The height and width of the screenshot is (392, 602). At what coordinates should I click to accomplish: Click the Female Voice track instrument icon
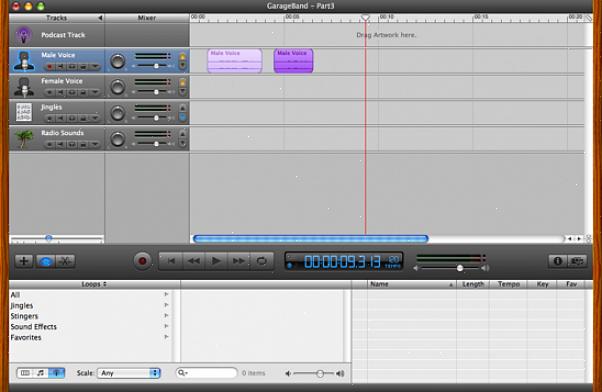point(24,87)
